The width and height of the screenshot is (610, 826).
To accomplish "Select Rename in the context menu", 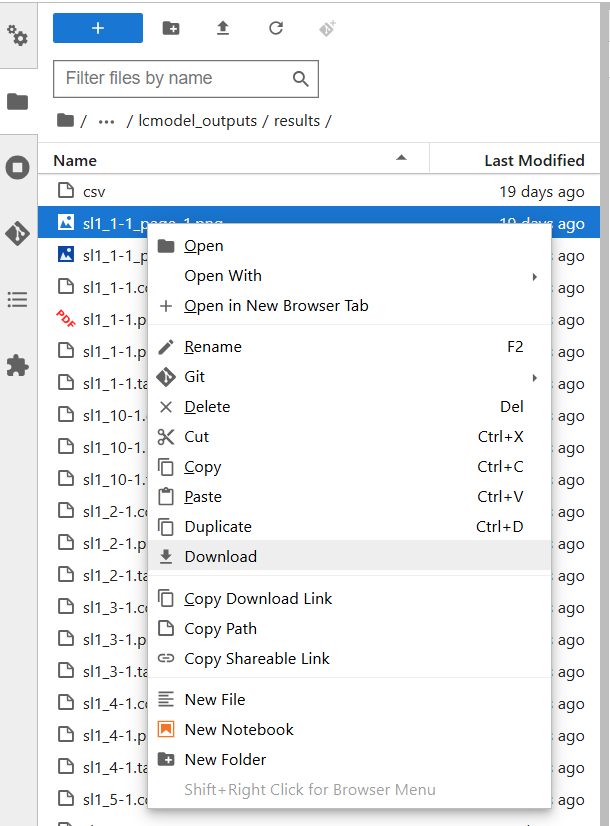I will (x=213, y=347).
